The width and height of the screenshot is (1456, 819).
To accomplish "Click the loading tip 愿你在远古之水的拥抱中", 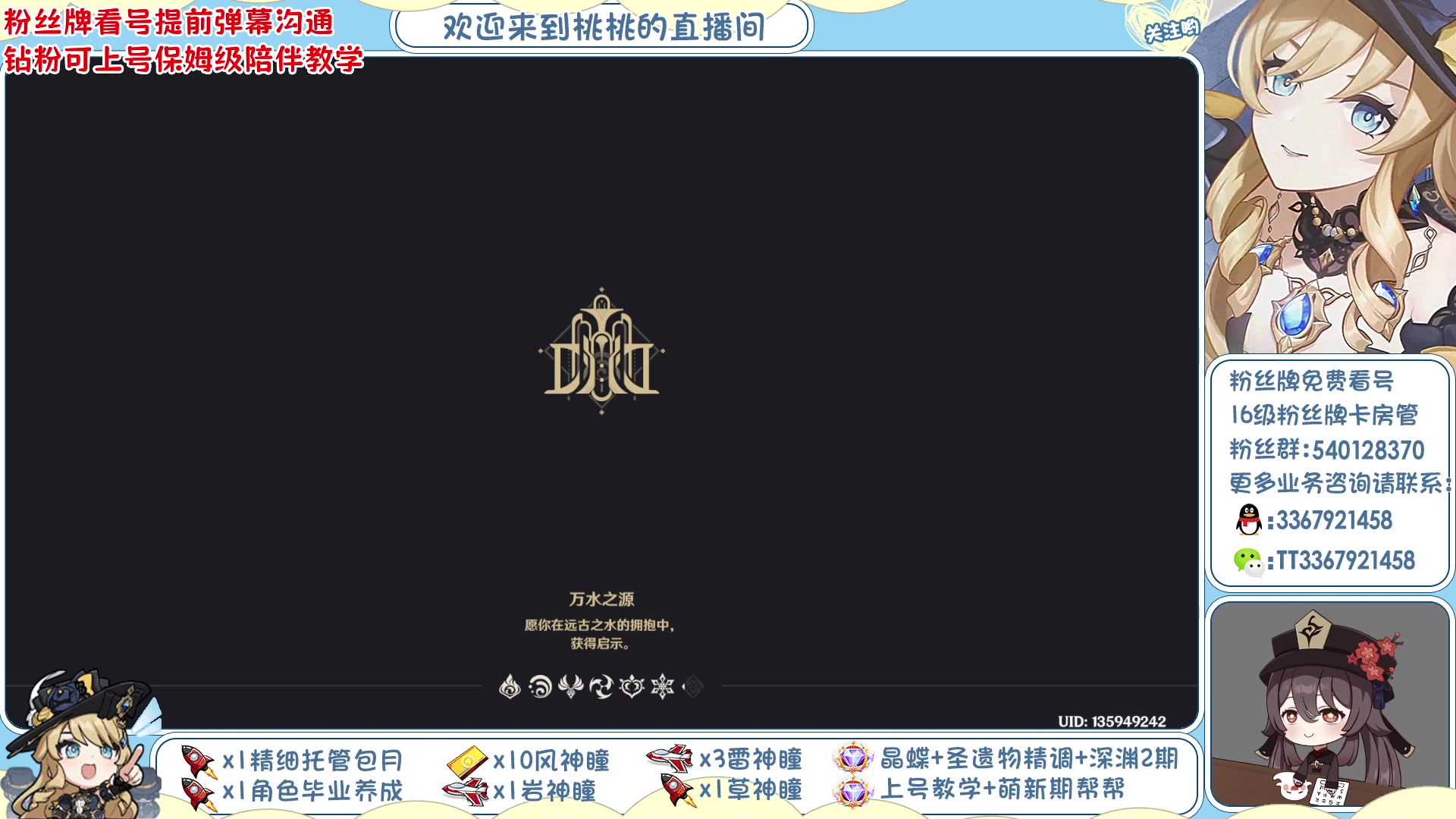I will pyautogui.click(x=599, y=626).
